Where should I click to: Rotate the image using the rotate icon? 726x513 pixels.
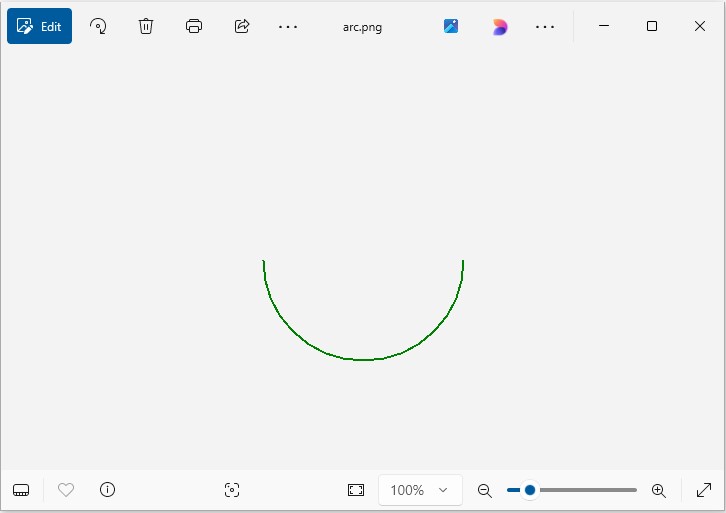98,27
